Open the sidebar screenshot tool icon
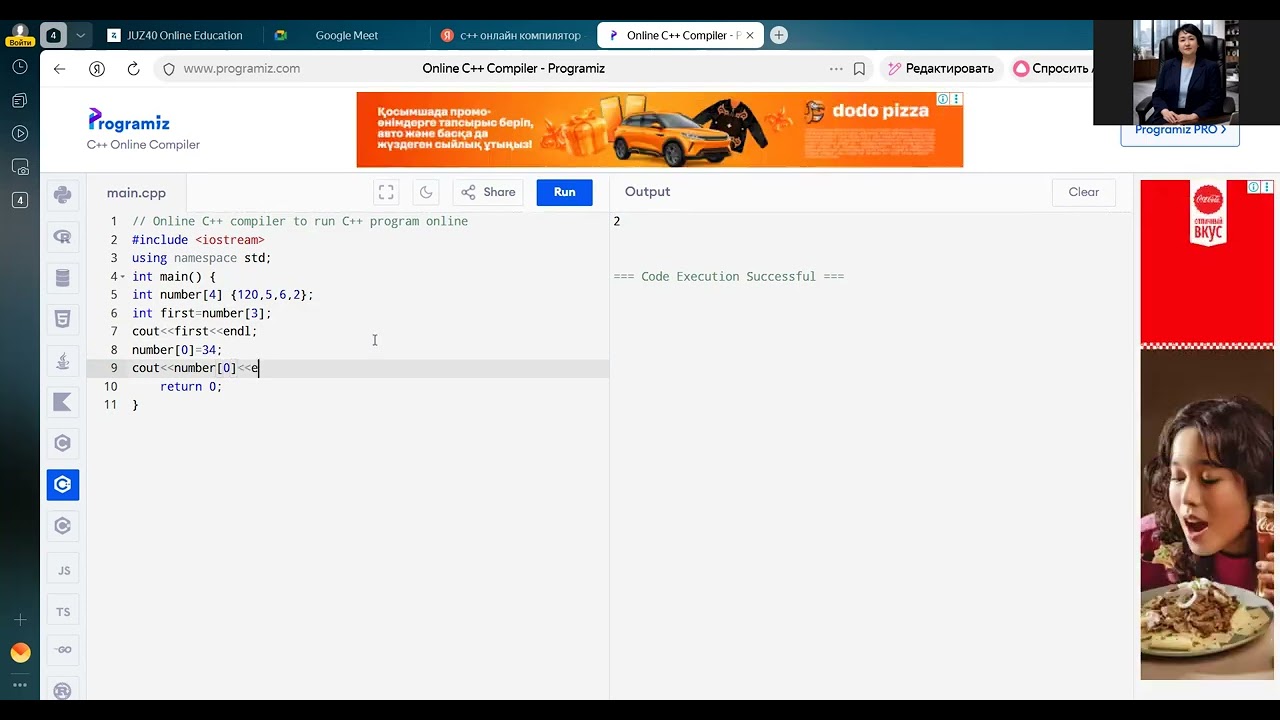Screen dimensions: 1280x720 tap(19, 167)
